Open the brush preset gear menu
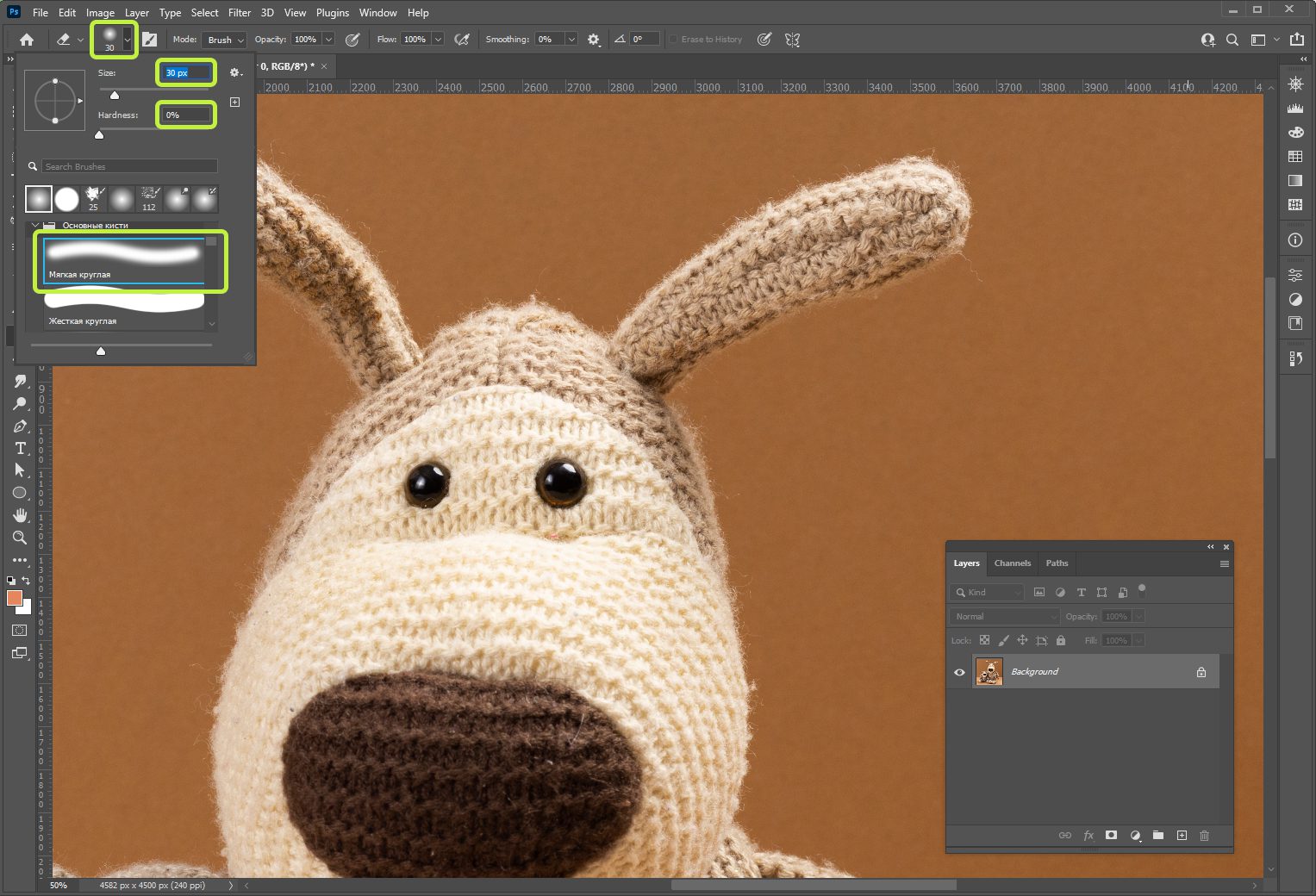The height and width of the screenshot is (896, 1316). point(235,73)
